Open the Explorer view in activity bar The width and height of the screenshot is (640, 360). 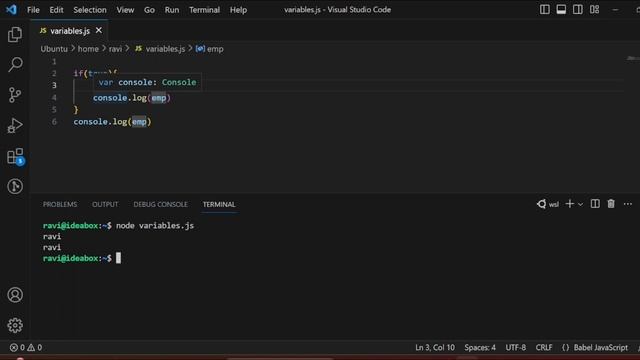15,35
